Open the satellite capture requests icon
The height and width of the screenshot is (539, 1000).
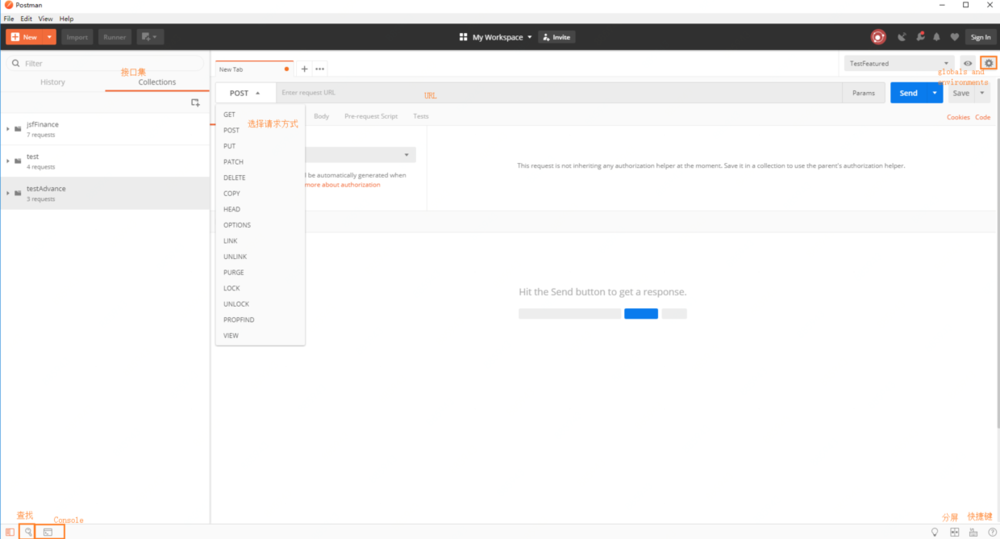[x=902, y=37]
